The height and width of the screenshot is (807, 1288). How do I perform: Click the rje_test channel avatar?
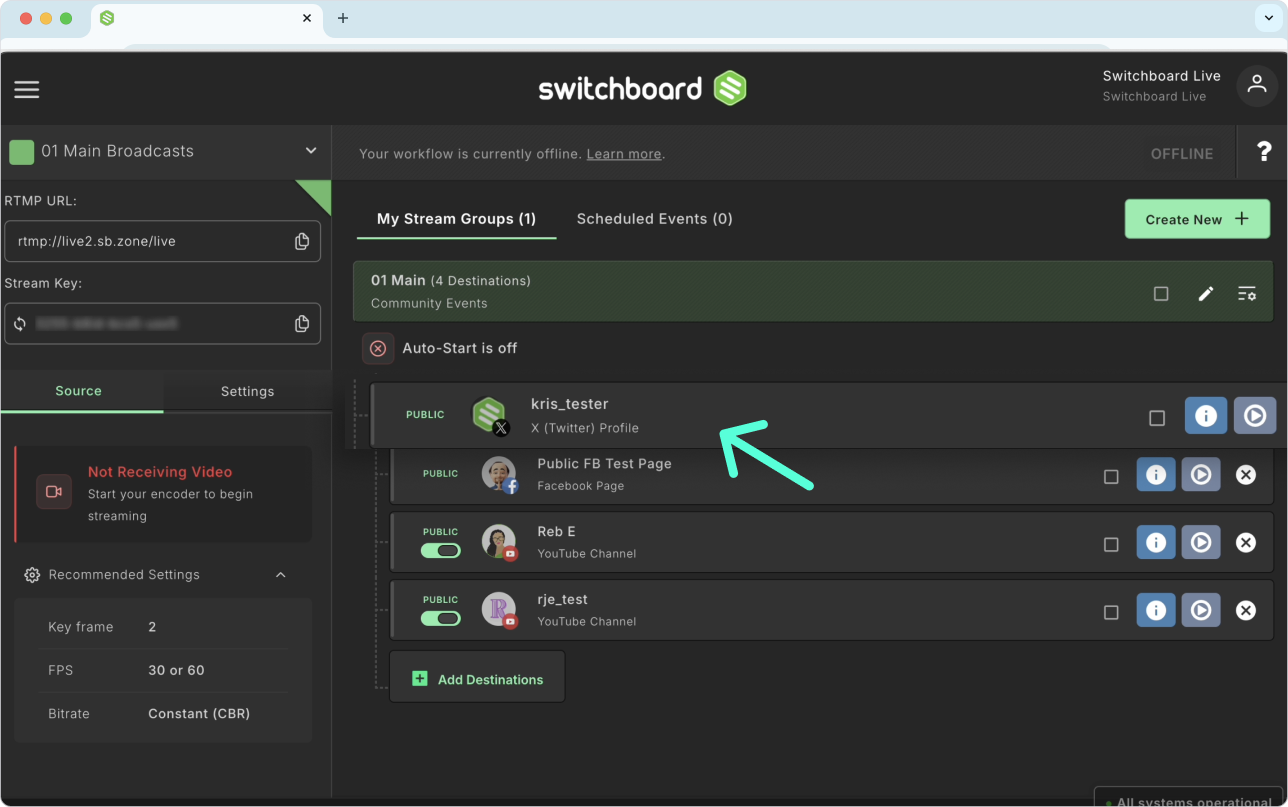(x=499, y=609)
